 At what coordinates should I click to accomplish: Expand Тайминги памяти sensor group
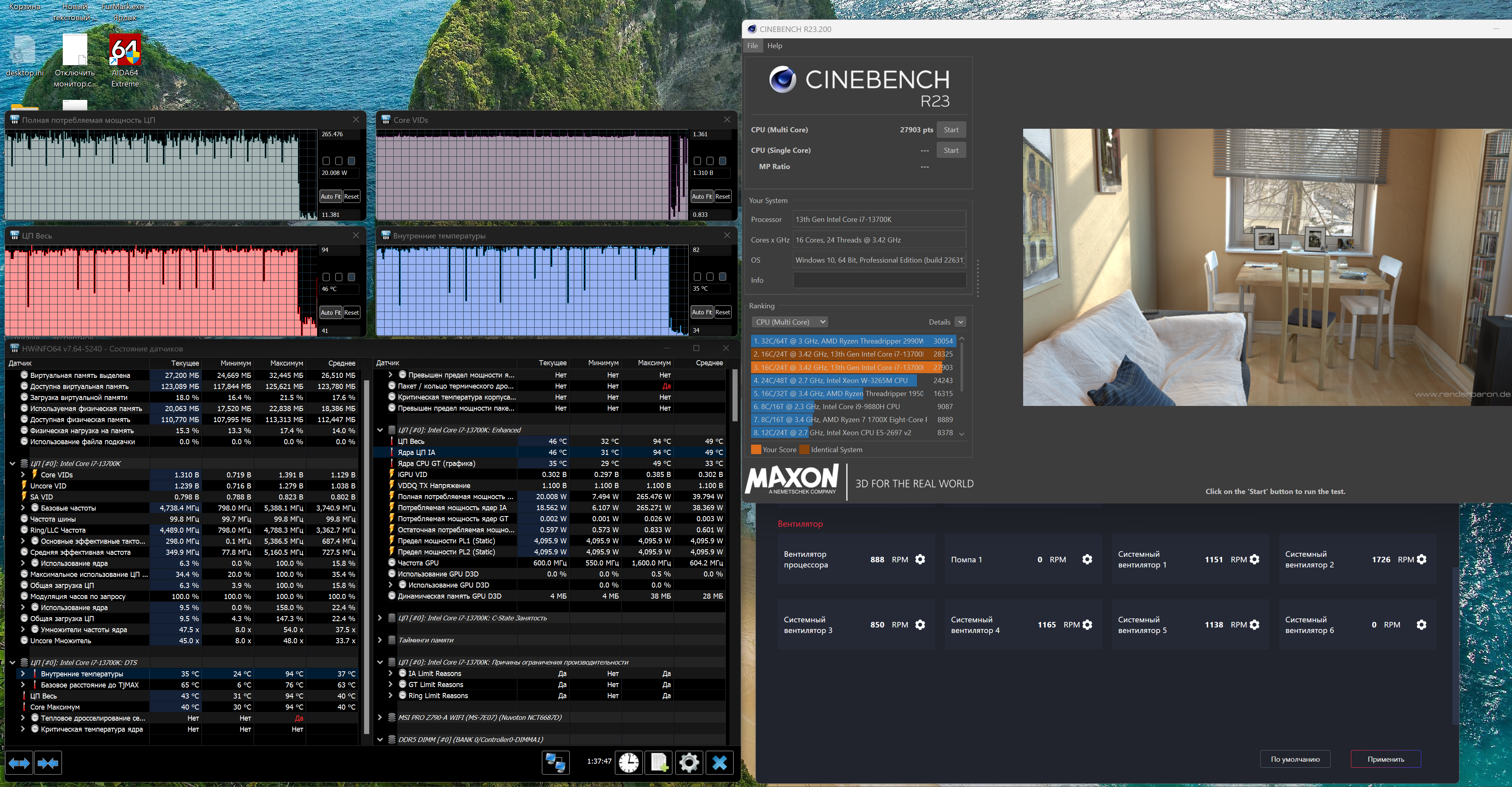pos(380,640)
